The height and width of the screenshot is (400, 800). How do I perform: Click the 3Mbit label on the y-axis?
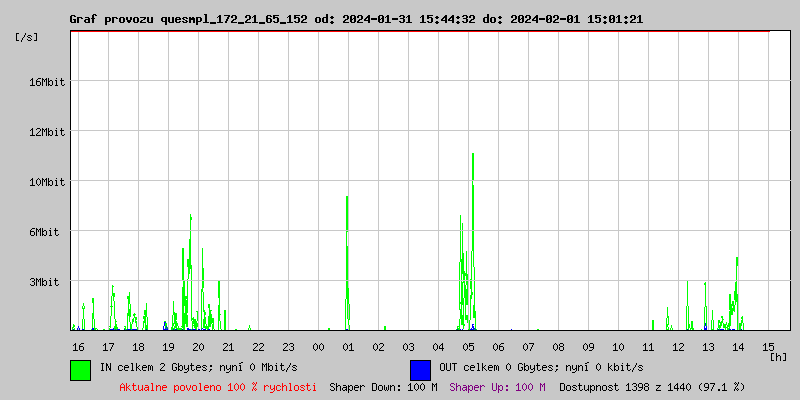(50, 282)
